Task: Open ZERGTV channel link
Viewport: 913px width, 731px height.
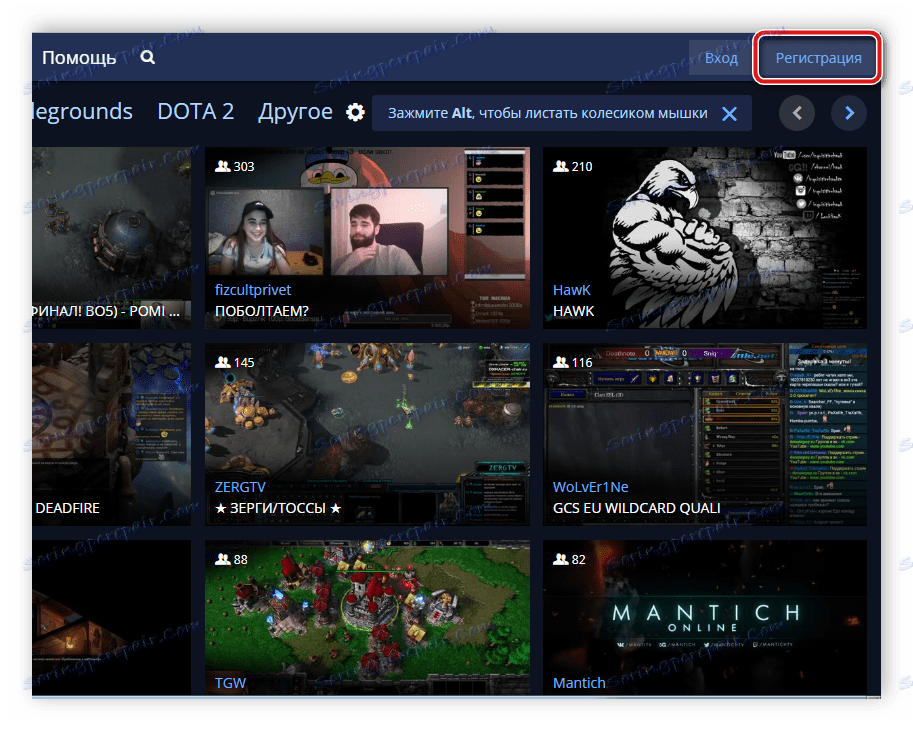Action: point(240,487)
